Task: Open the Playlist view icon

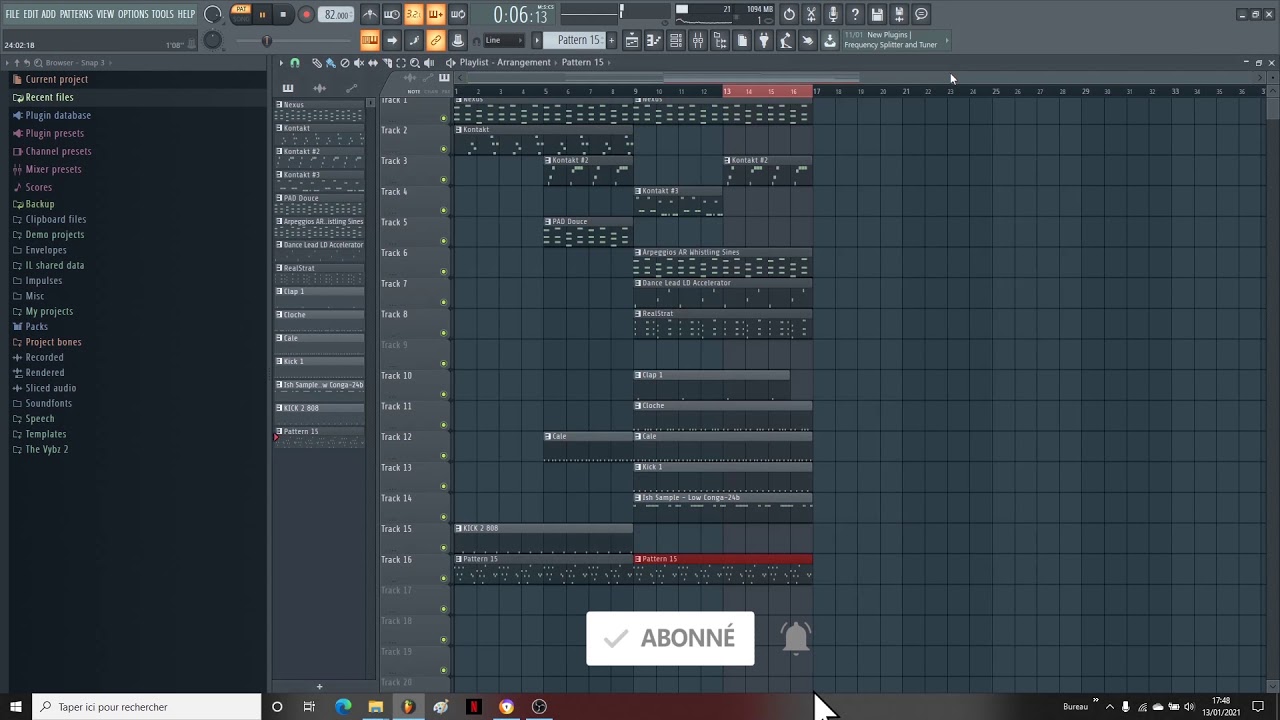Action: click(x=632, y=40)
